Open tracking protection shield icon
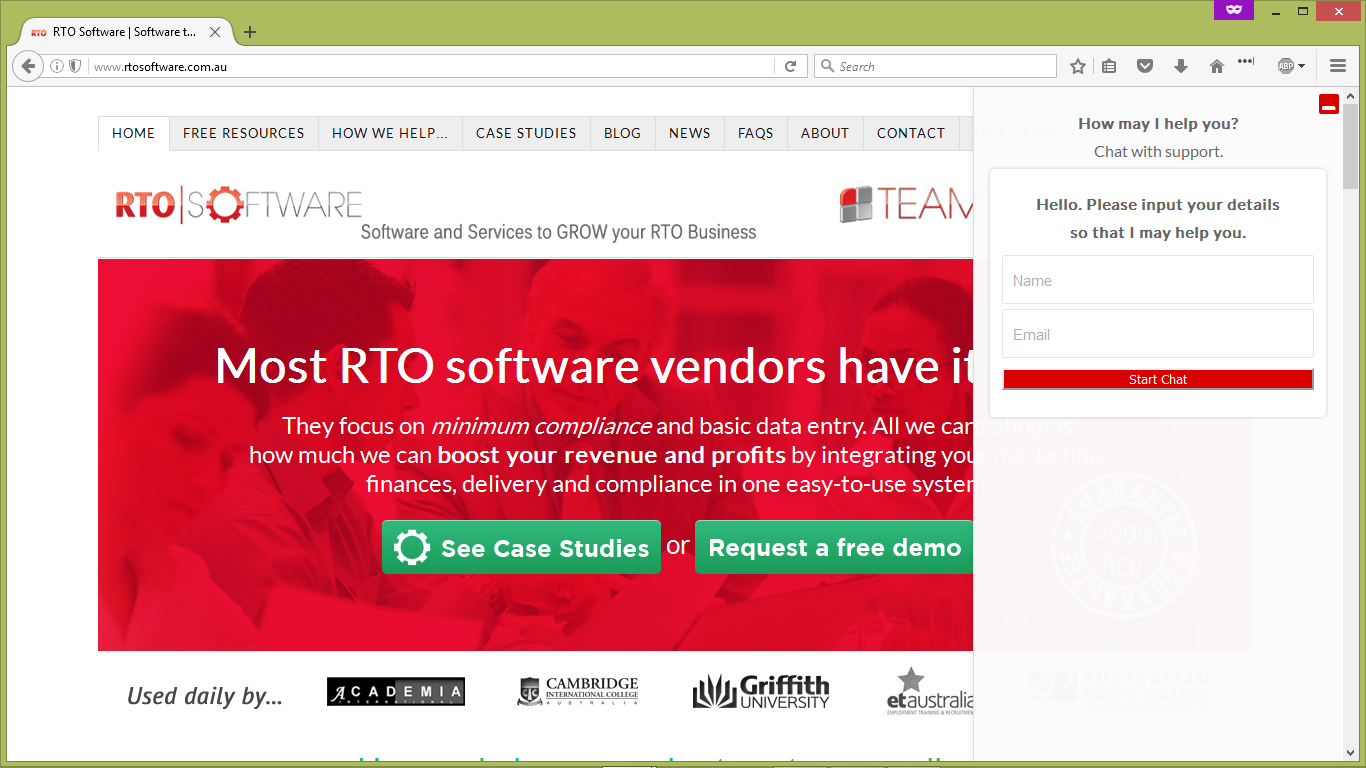The image size is (1366, 768). tap(75, 66)
